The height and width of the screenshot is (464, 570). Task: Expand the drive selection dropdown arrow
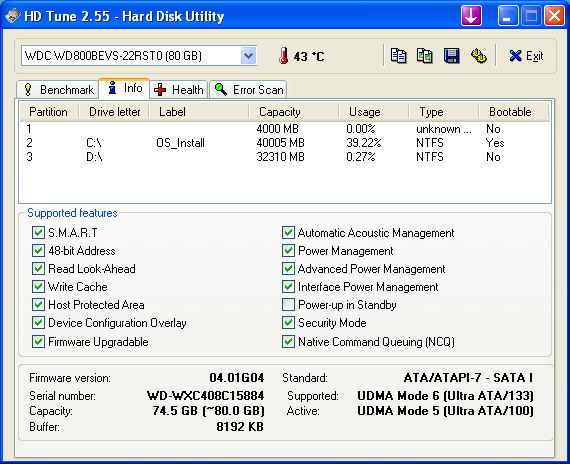[x=248, y=56]
